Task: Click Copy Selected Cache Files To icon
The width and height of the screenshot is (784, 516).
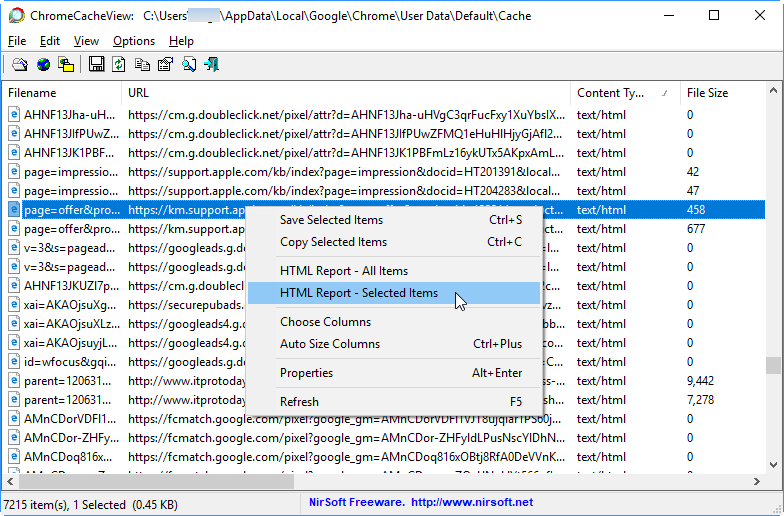Action: [x=66, y=64]
